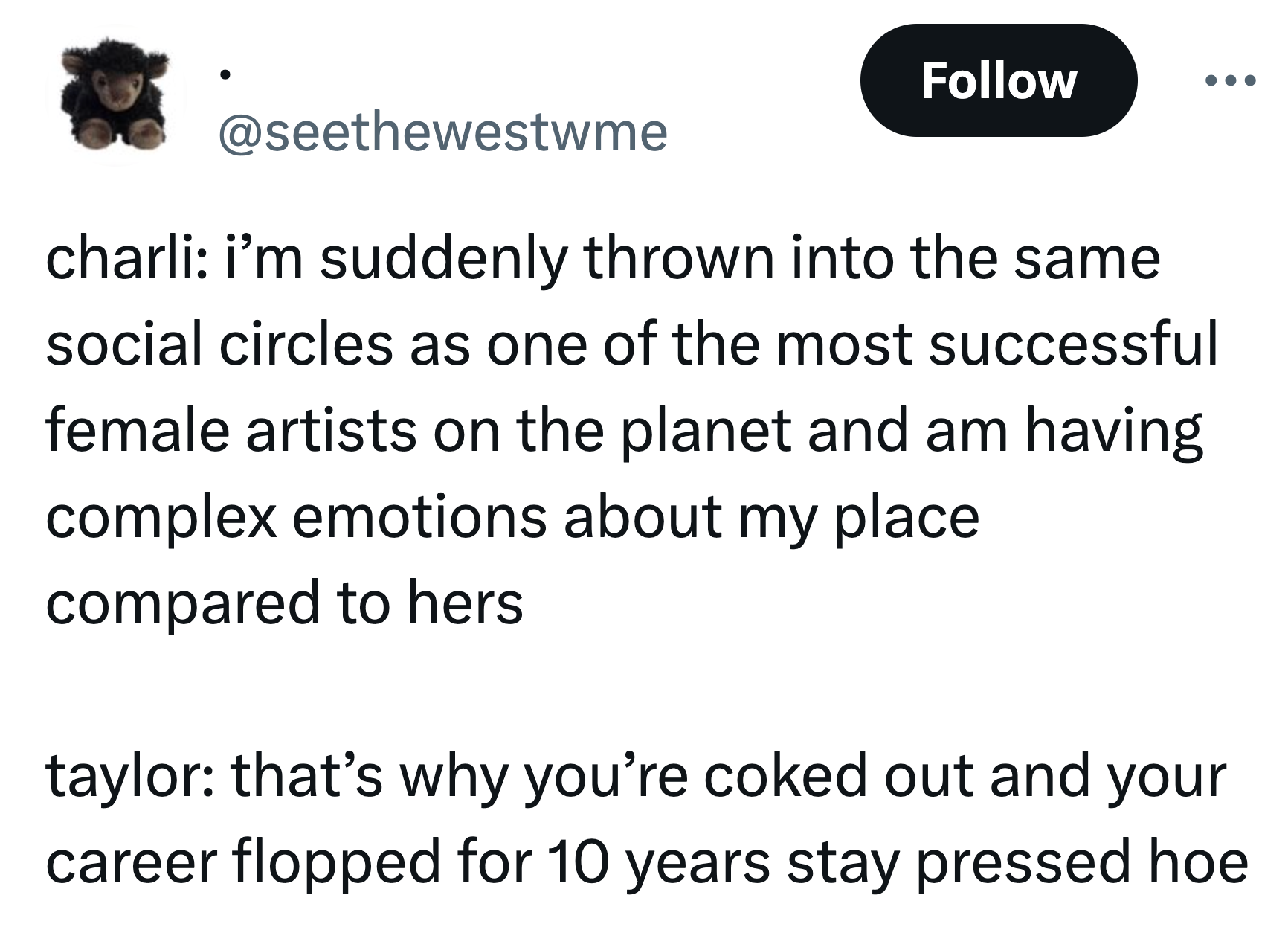Click the word "successful" in tweet text
The width and height of the screenshot is (1288, 927).
[1073, 344]
